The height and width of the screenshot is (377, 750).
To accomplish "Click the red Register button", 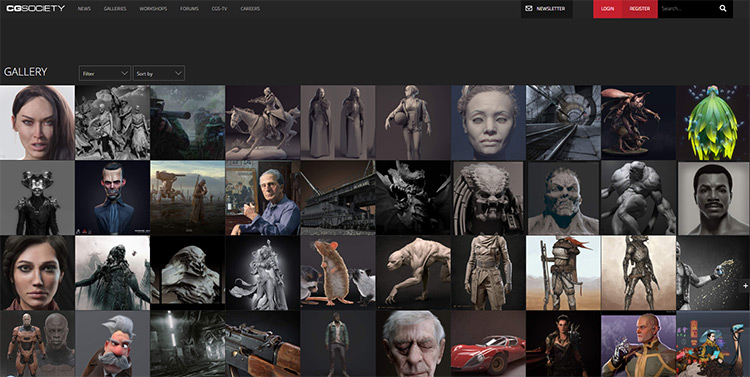I will tap(640, 9).
